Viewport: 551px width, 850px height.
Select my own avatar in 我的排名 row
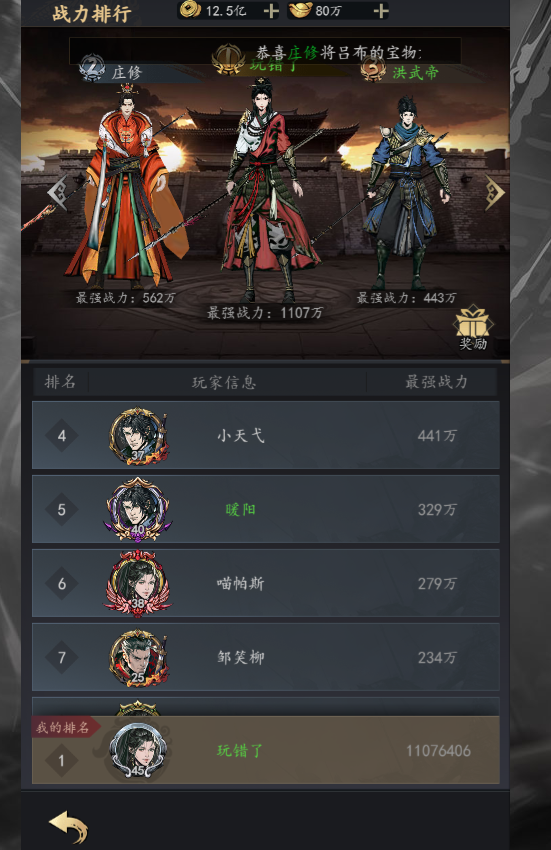pyautogui.click(x=138, y=751)
